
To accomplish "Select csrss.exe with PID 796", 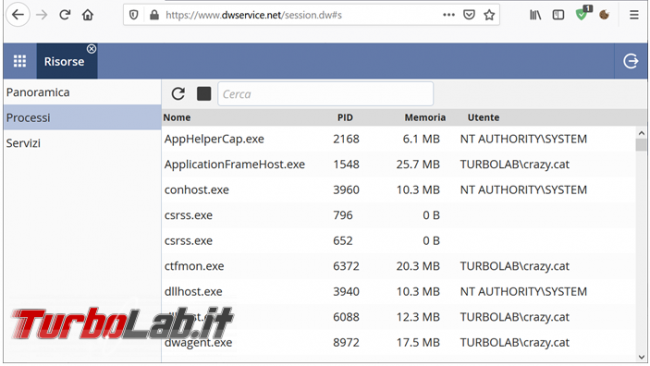I will pos(398,215).
